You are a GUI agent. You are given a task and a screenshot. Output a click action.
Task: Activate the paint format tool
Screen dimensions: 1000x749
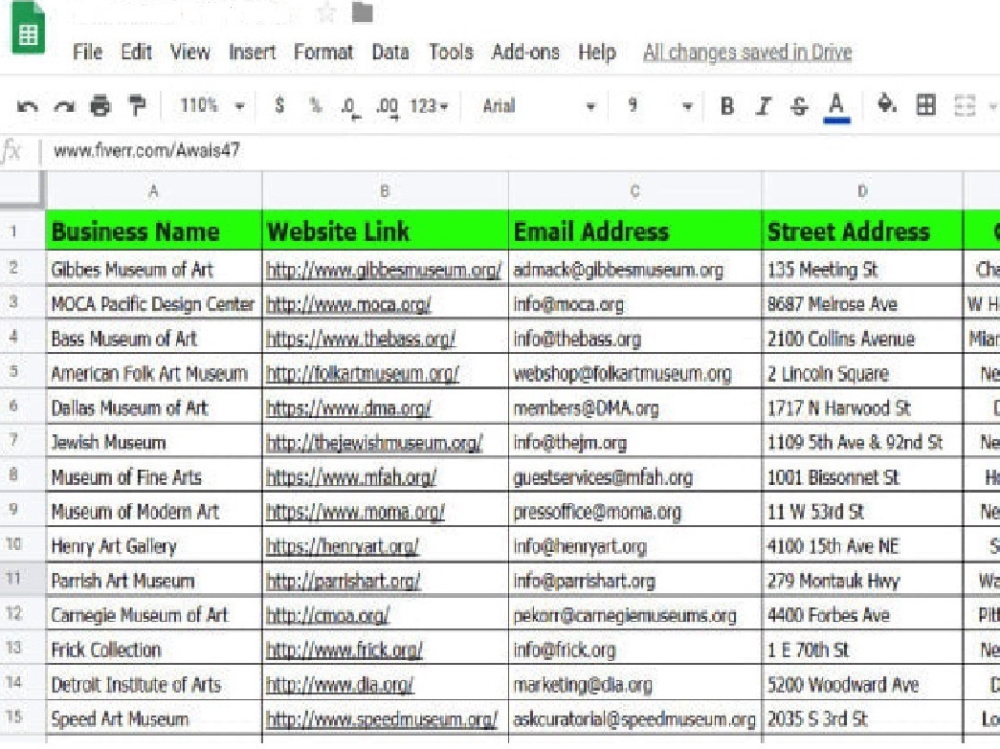[x=136, y=105]
